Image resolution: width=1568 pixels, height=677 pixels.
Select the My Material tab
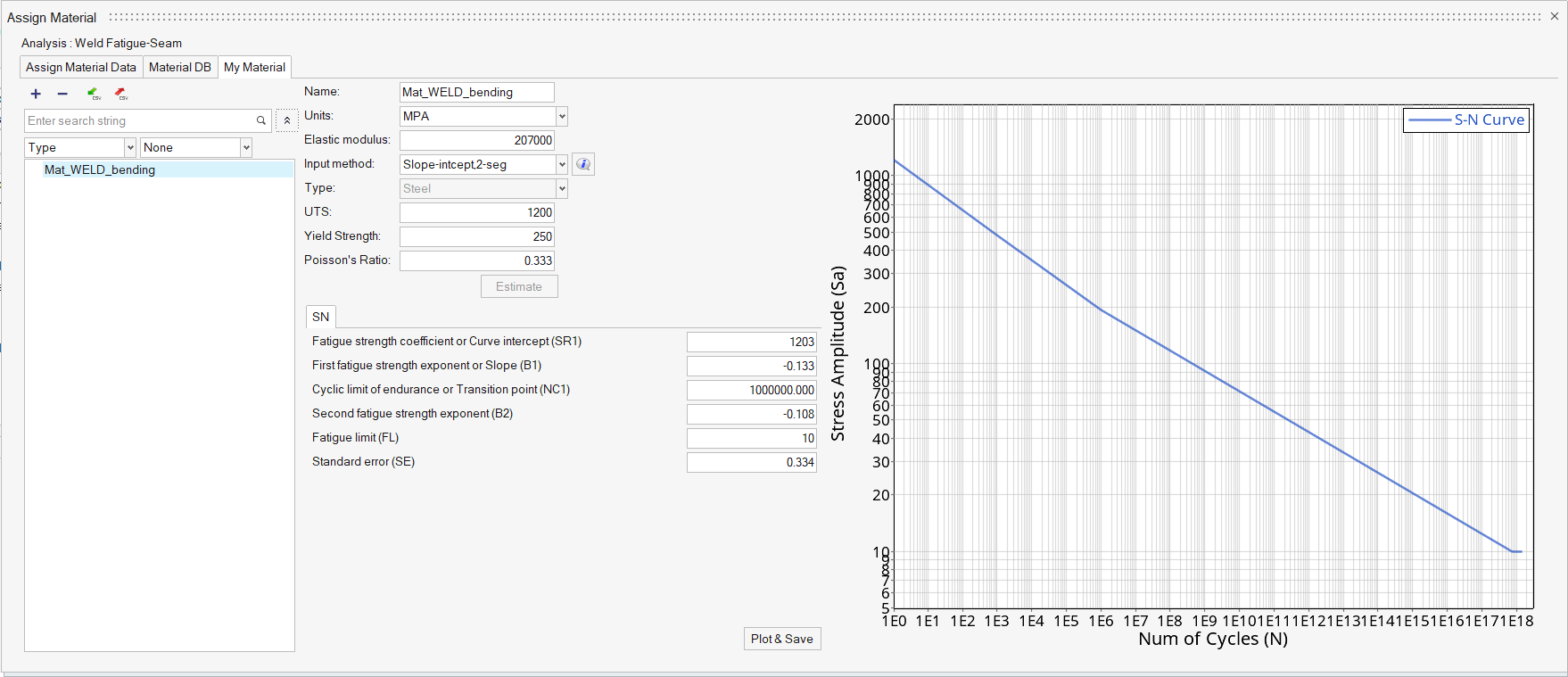(x=254, y=67)
